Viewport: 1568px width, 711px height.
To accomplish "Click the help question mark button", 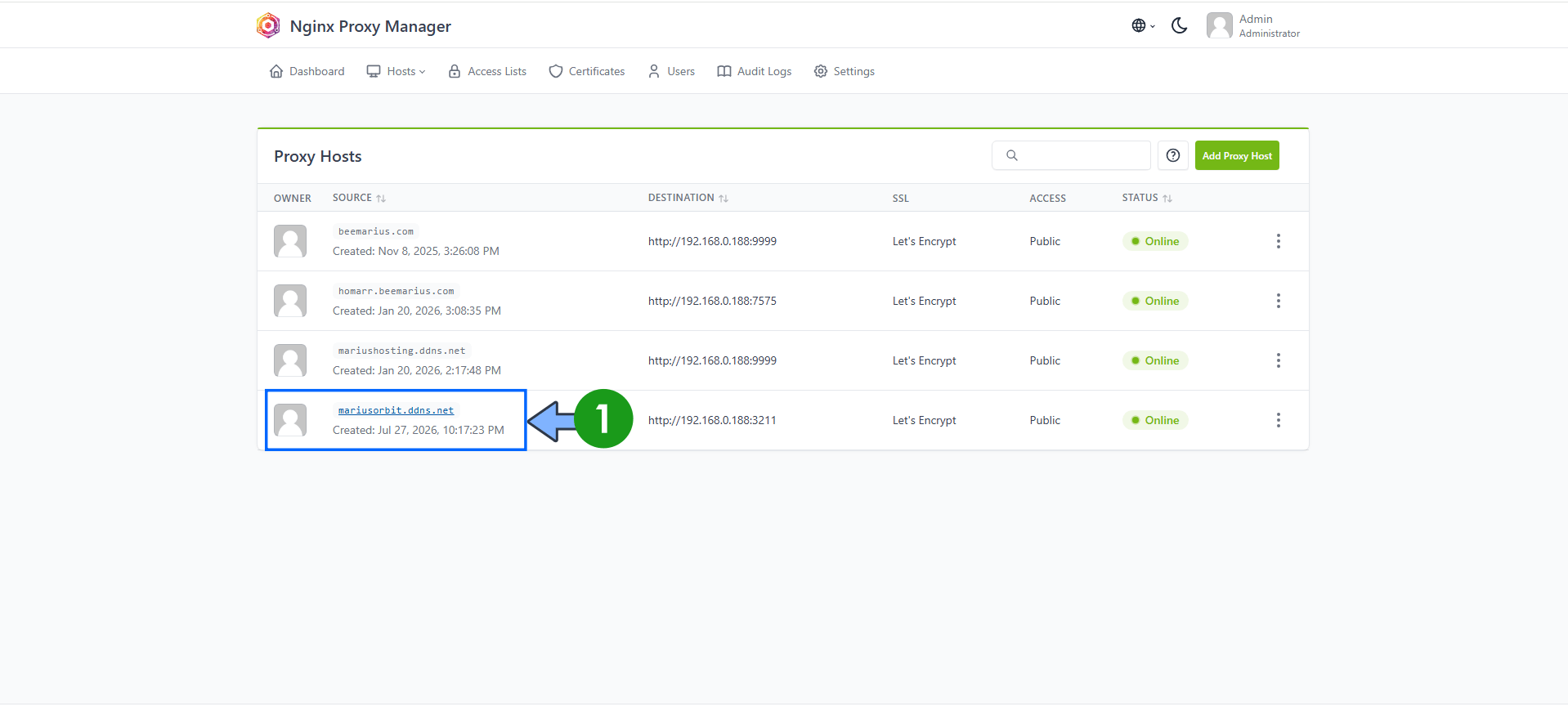I will coord(1173,155).
